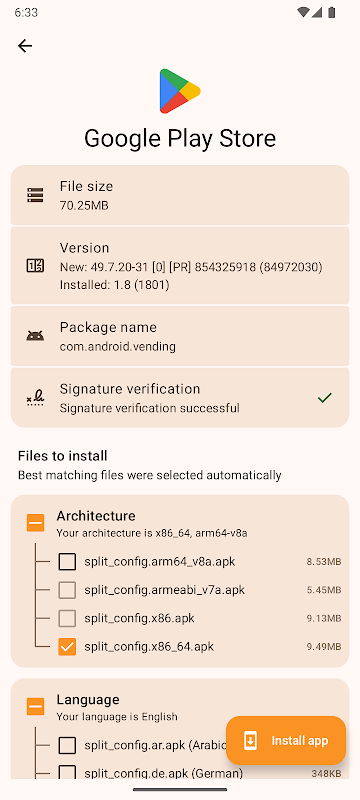Tap the bottom navigation gesture handle

click(x=180, y=790)
